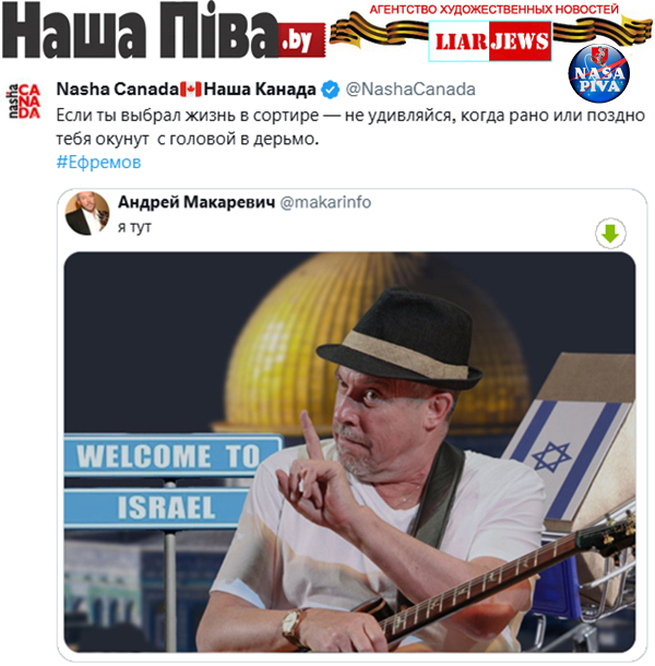Screen dimensions: 655x666
Task: Click the Canadian flag emoji in name
Action: click(191, 90)
